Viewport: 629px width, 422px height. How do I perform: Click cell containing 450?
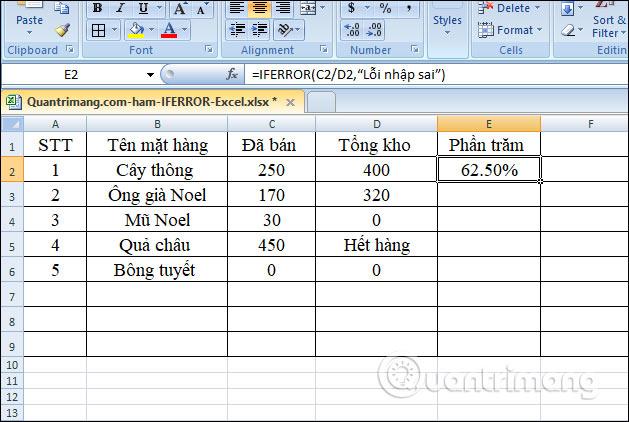[272, 245]
